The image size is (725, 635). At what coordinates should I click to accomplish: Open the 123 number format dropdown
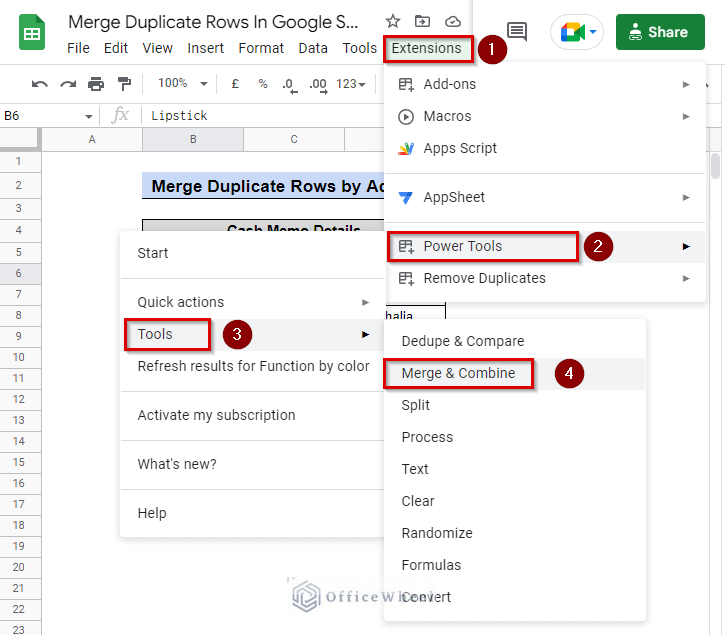(350, 84)
